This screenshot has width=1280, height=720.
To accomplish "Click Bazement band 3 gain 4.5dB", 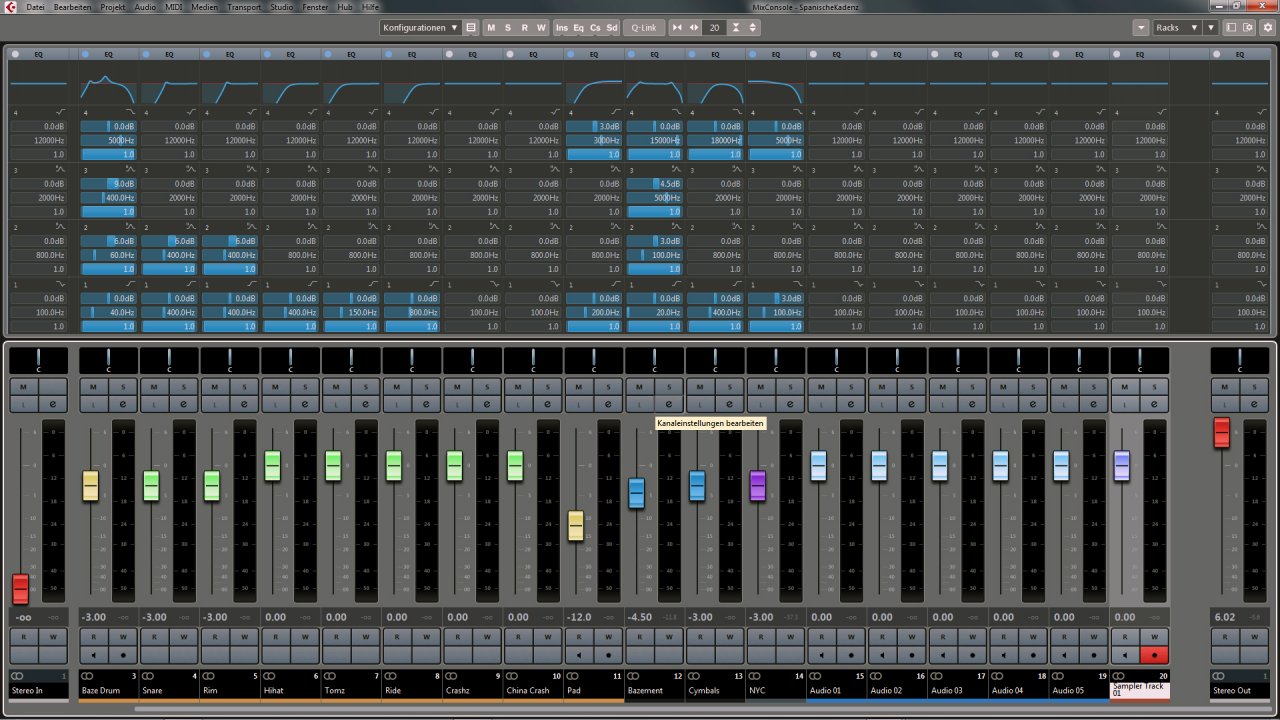I will 655,184.
